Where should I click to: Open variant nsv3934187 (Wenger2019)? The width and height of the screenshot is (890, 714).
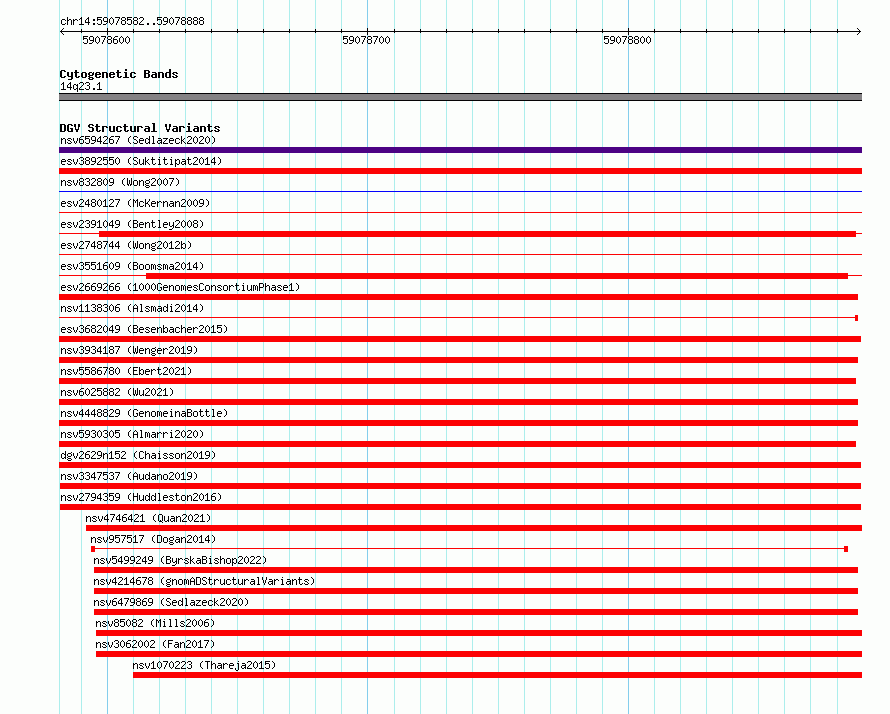[x=129, y=350]
